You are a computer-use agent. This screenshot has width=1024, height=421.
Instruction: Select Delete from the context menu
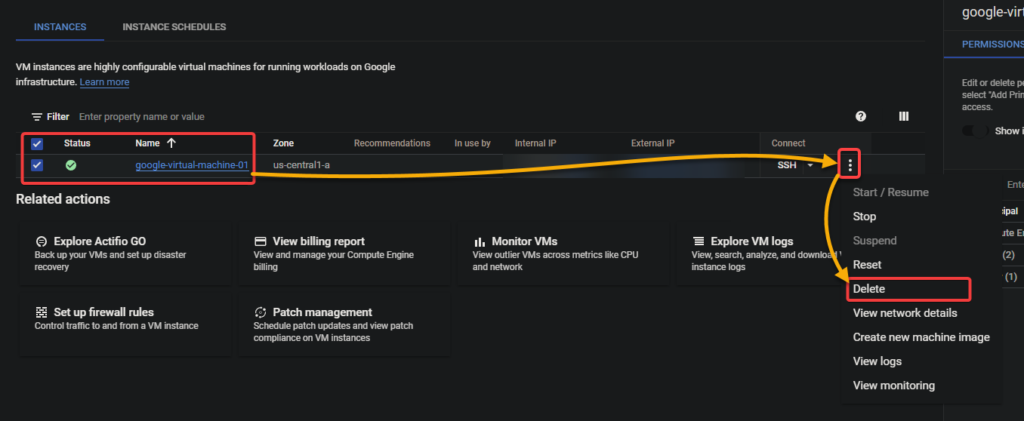click(x=869, y=289)
